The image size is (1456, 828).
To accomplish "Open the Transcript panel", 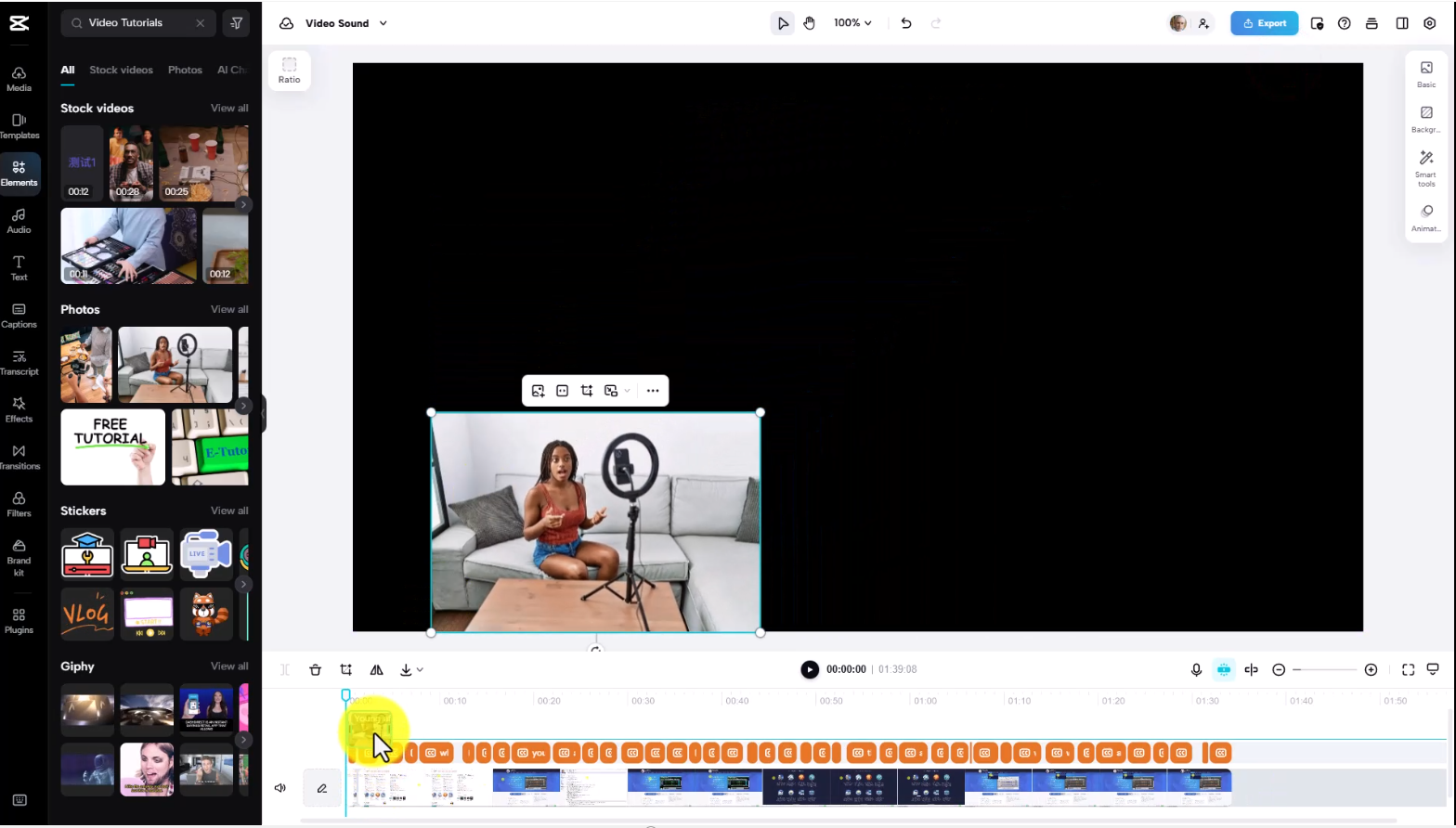I will 19,363.
